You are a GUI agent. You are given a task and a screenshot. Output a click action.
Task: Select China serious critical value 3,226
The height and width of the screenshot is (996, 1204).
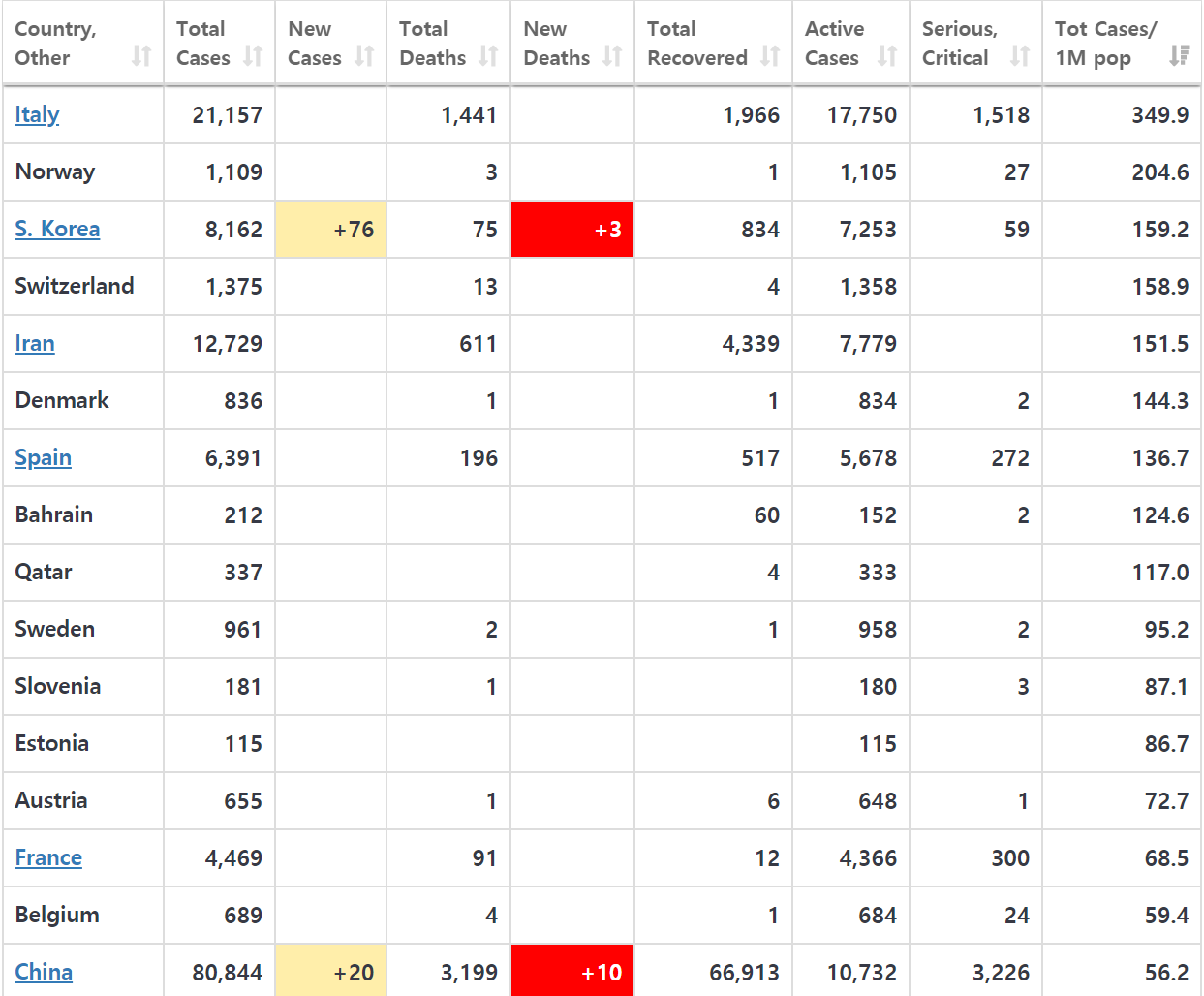click(1002, 973)
